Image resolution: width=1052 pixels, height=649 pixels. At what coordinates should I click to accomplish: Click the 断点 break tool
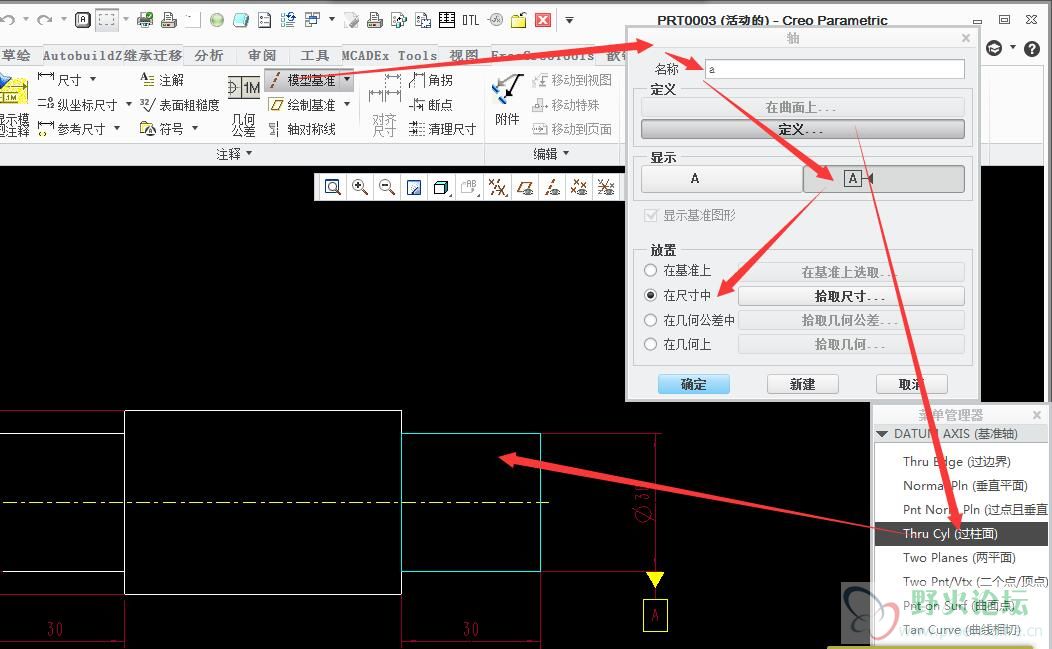click(x=431, y=105)
